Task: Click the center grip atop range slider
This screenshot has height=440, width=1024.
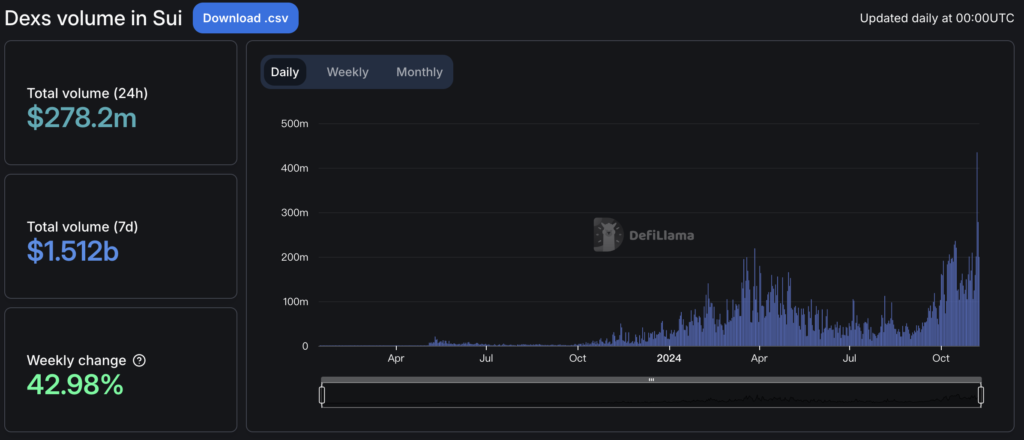Action: (x=651, y=380)
